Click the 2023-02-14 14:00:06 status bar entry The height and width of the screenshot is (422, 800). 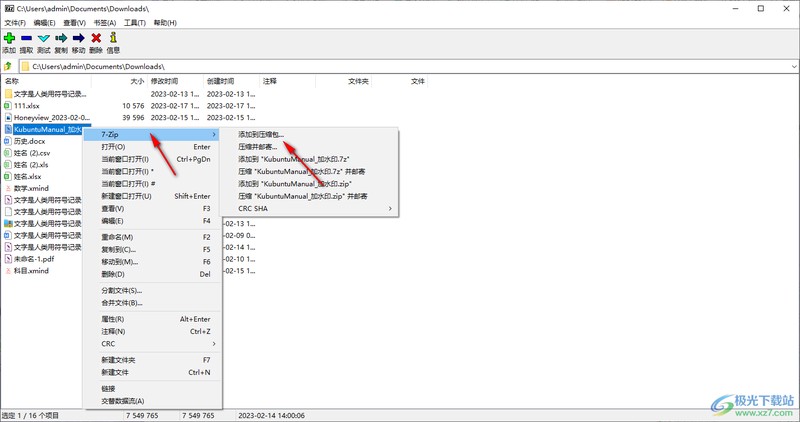(x=271, y=415)
